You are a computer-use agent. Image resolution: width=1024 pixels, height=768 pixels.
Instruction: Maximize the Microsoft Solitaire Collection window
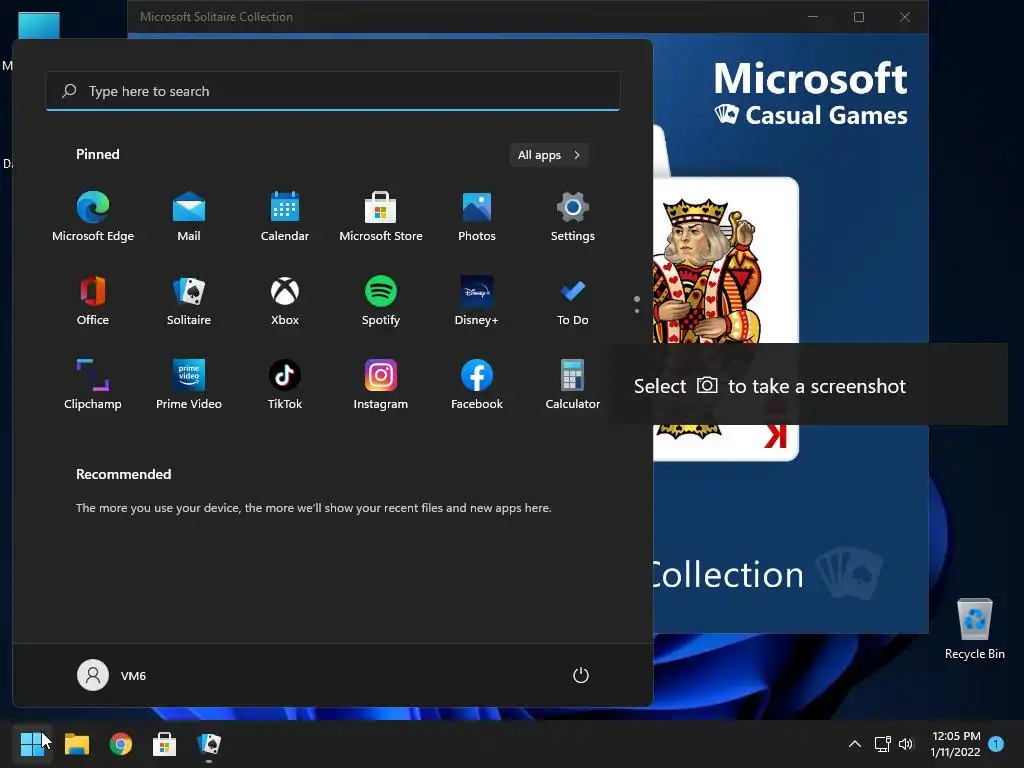pos(859,17)
